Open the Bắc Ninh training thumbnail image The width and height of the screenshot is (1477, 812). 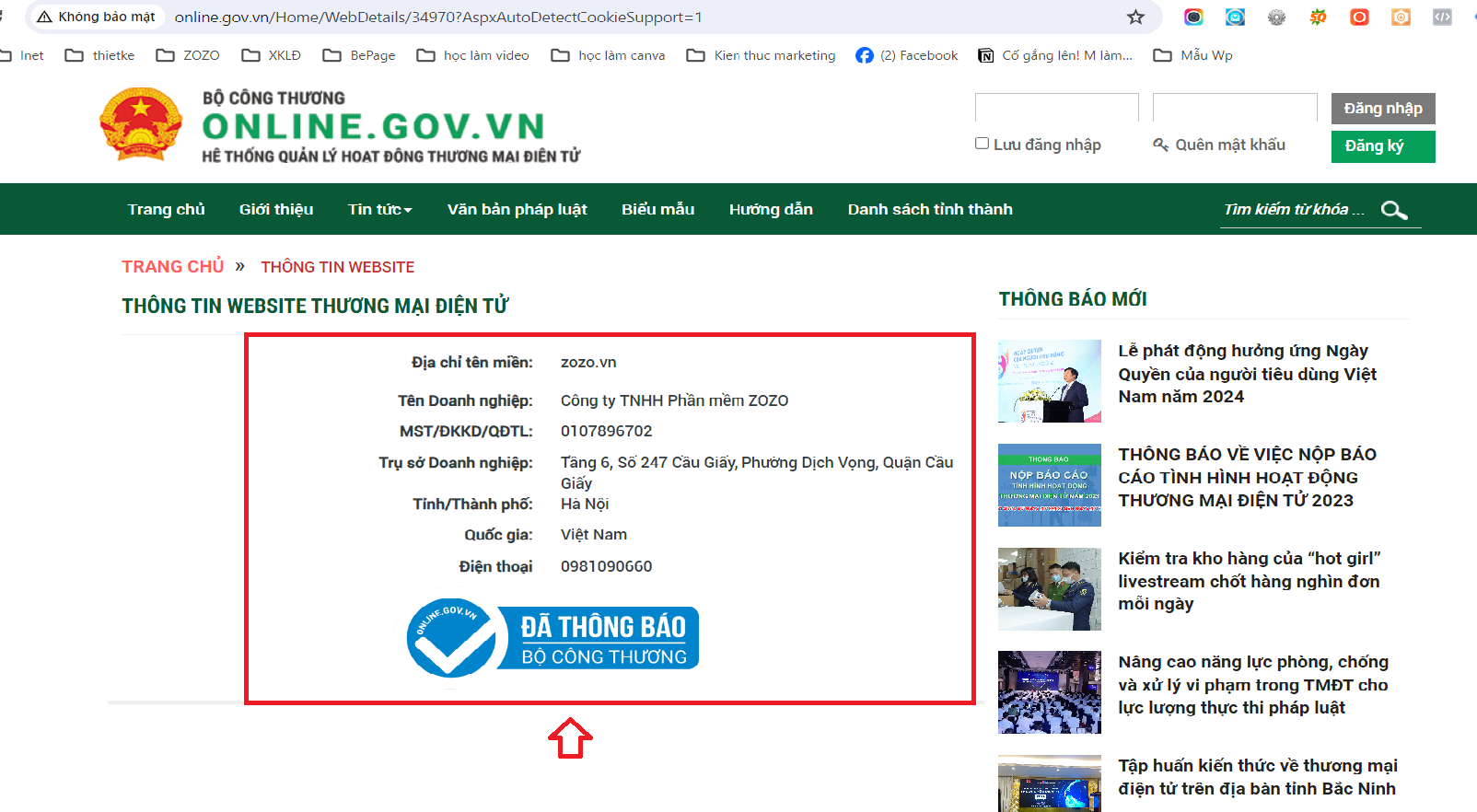click(x=1050, y=783)
